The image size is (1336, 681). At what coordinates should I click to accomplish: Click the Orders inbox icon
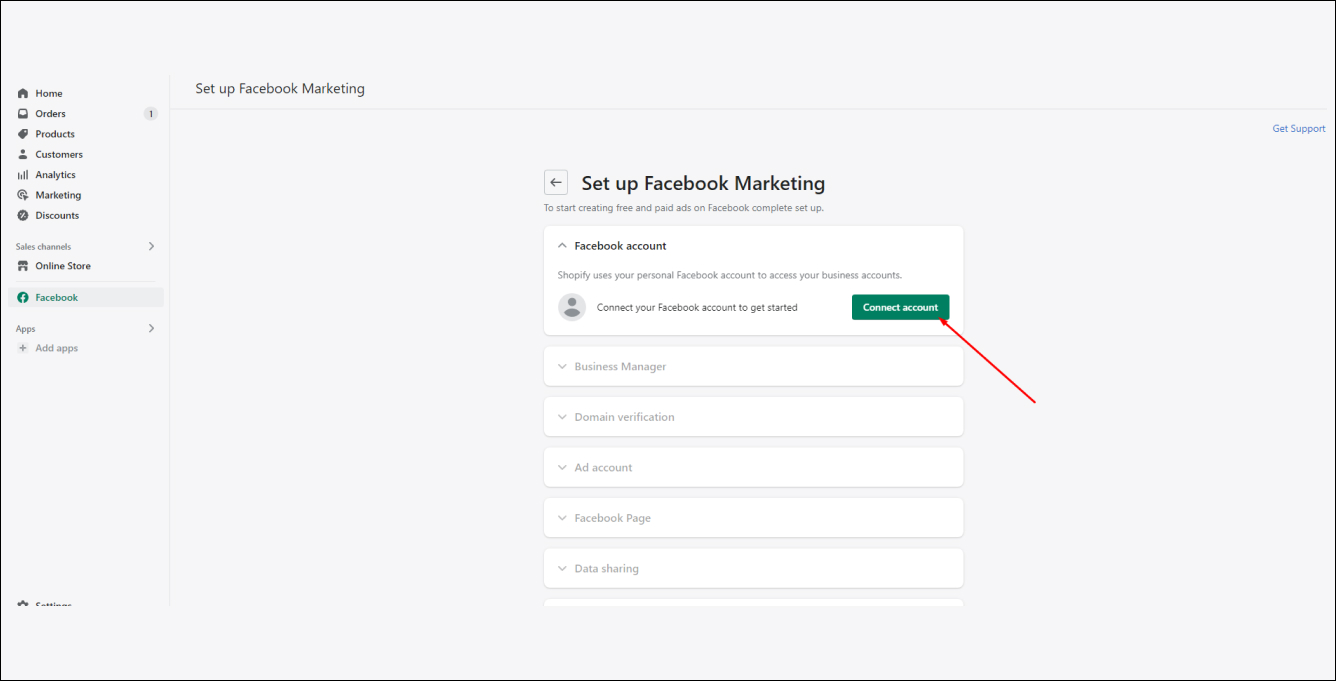[x=23, y=114]
